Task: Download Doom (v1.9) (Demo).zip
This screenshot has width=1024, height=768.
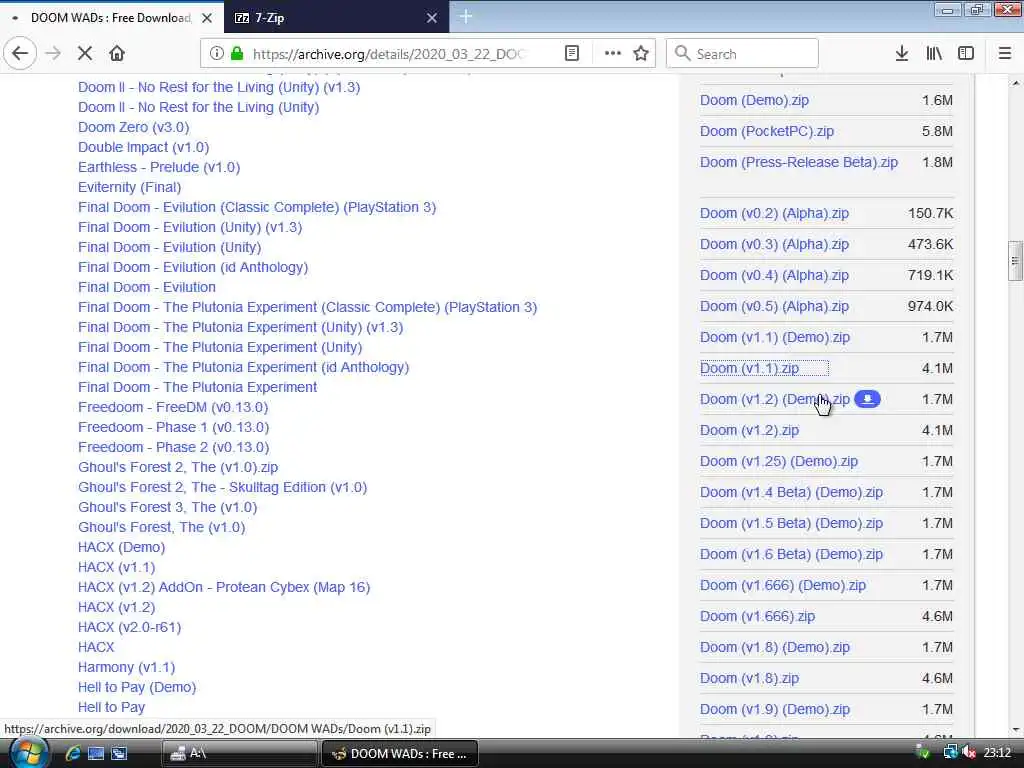Action: pos(775,709)
